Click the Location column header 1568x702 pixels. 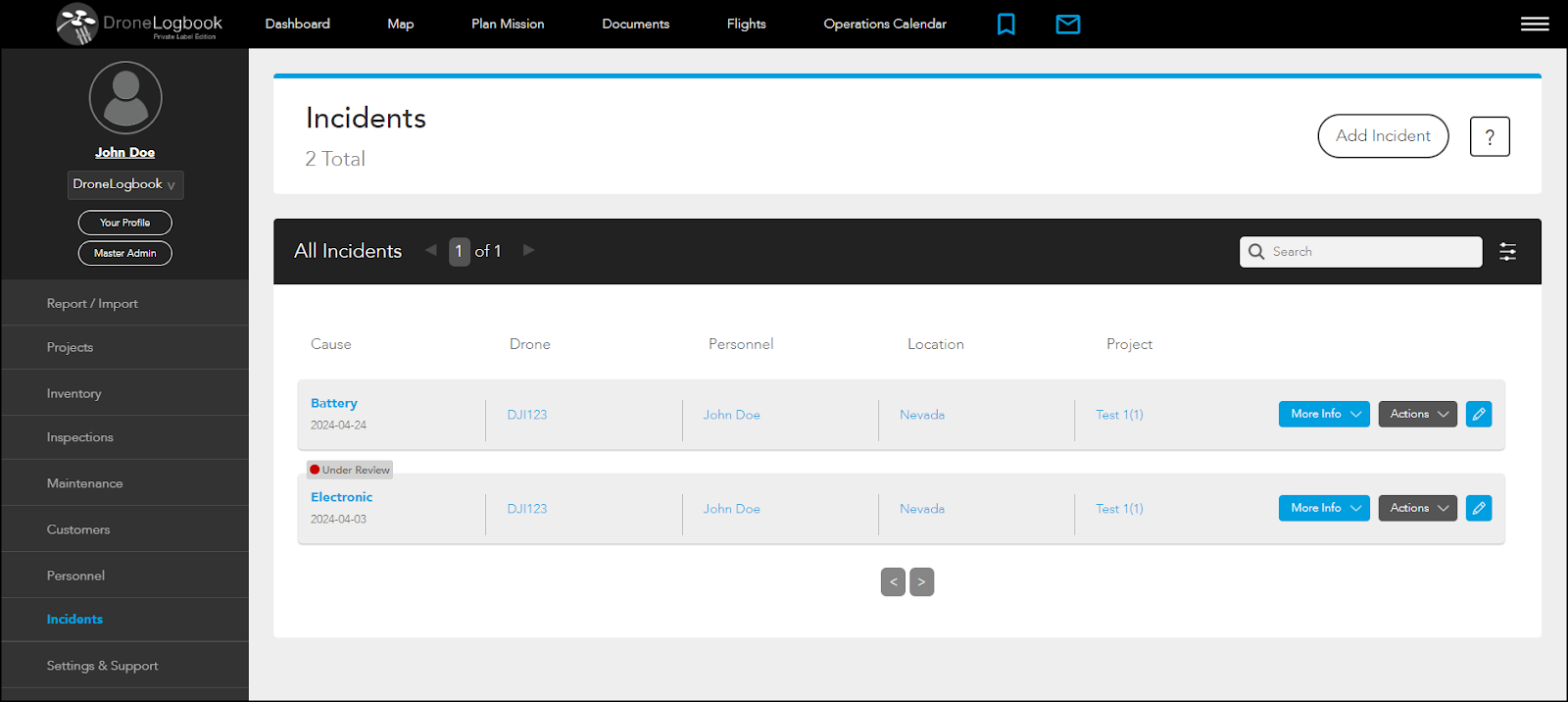tap(936, 344)
